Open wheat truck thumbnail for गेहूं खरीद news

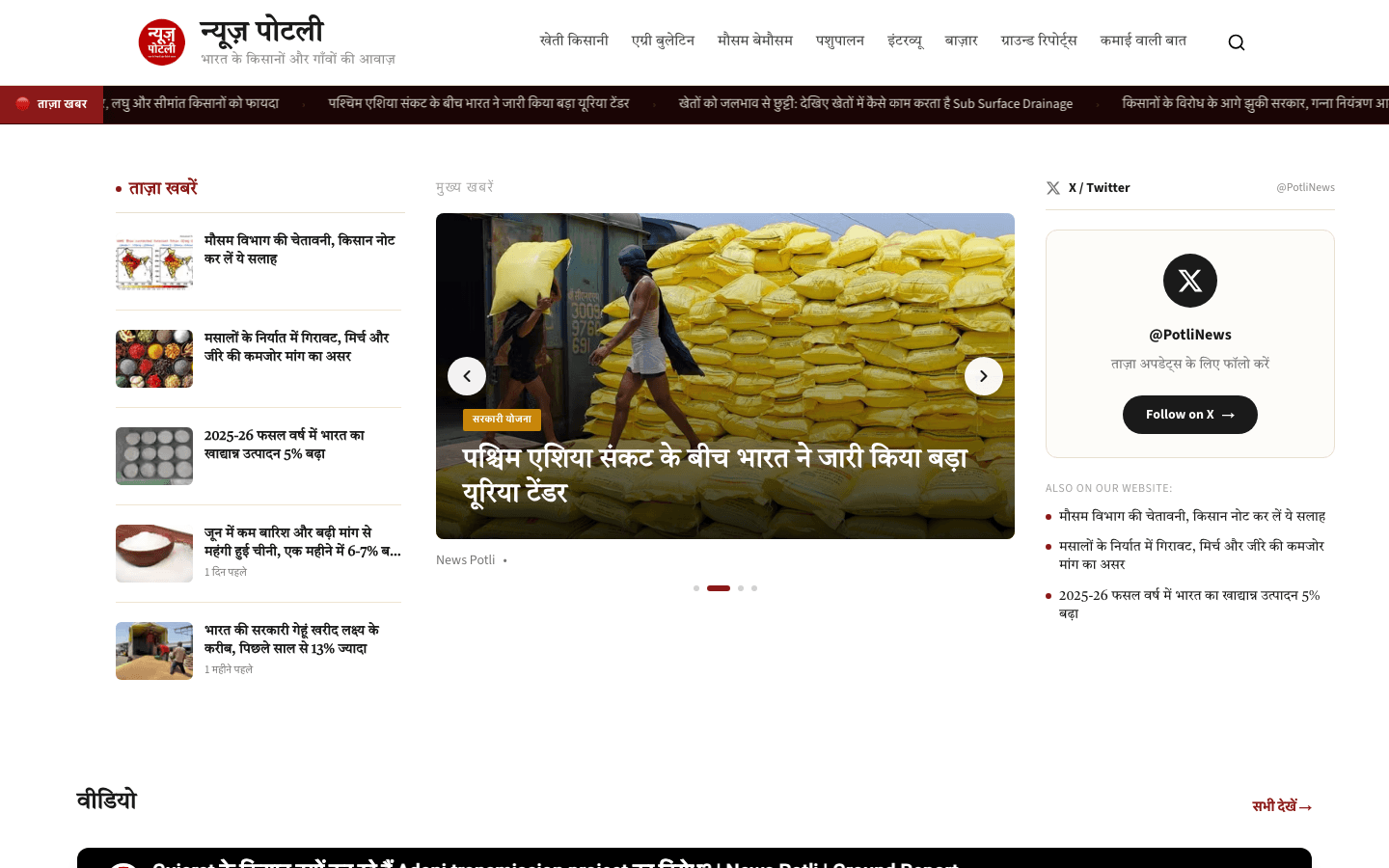coord(154,651)
